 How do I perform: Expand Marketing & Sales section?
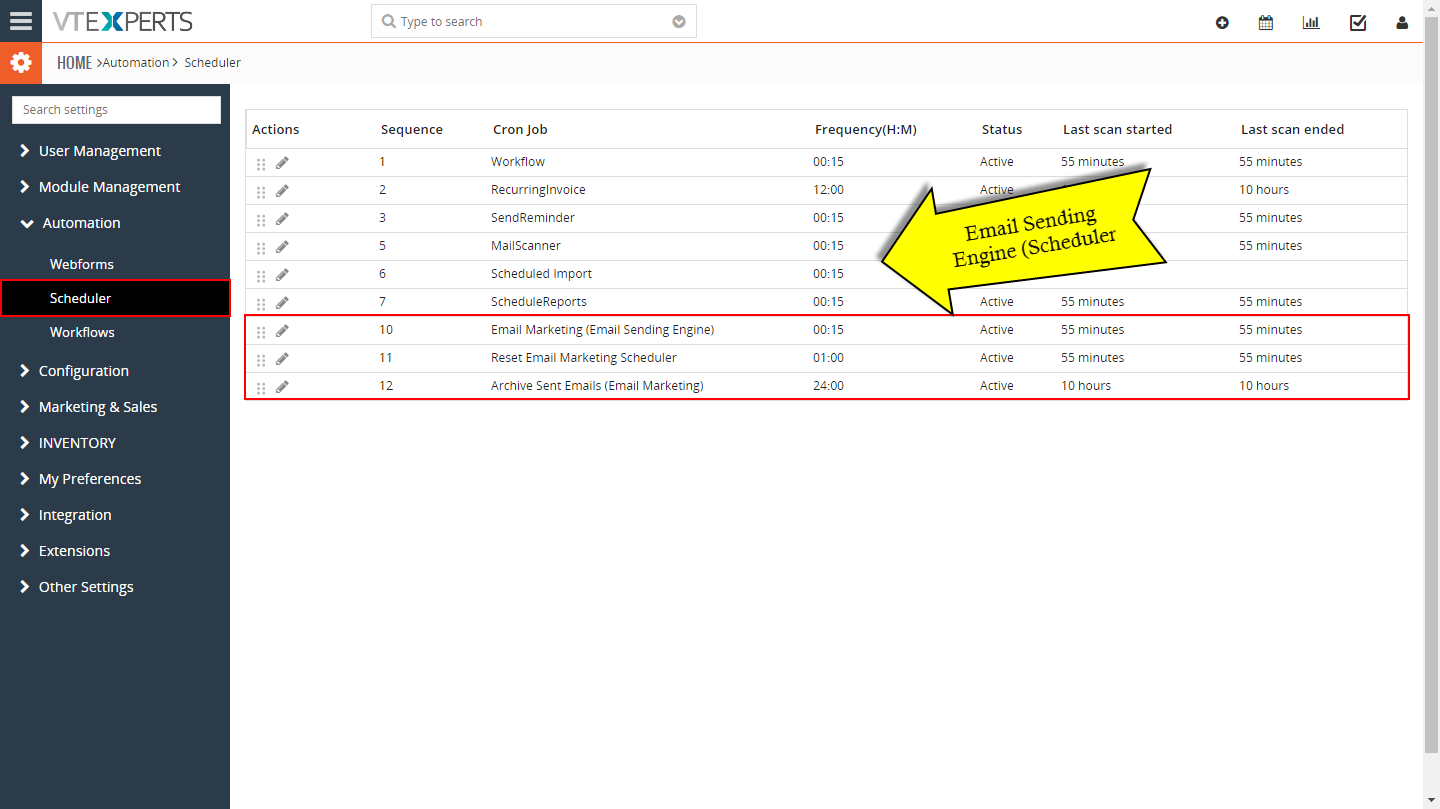88,407
